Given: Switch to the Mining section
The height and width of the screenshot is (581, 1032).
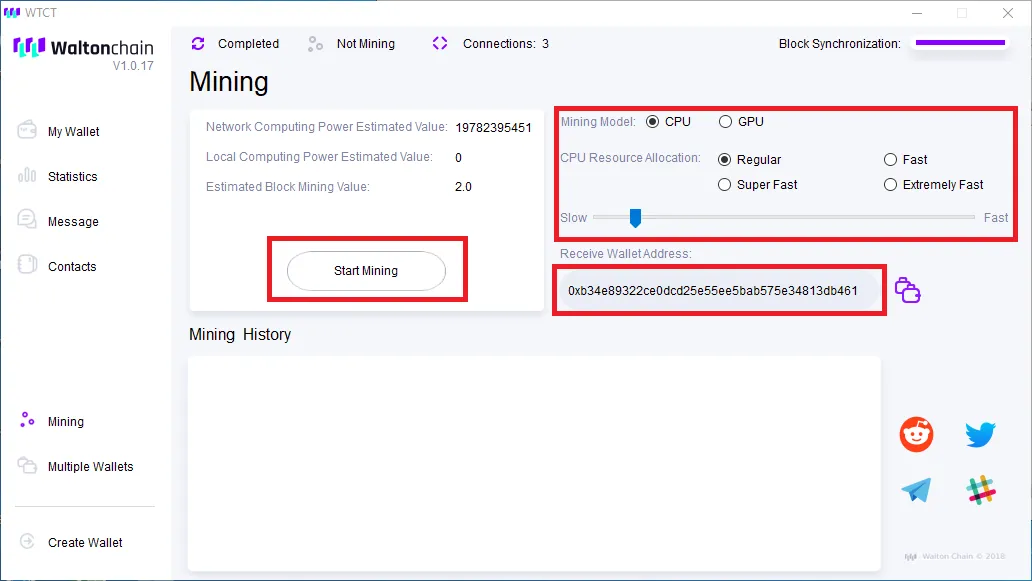Looking at the screenshot, I should (66, 422).
